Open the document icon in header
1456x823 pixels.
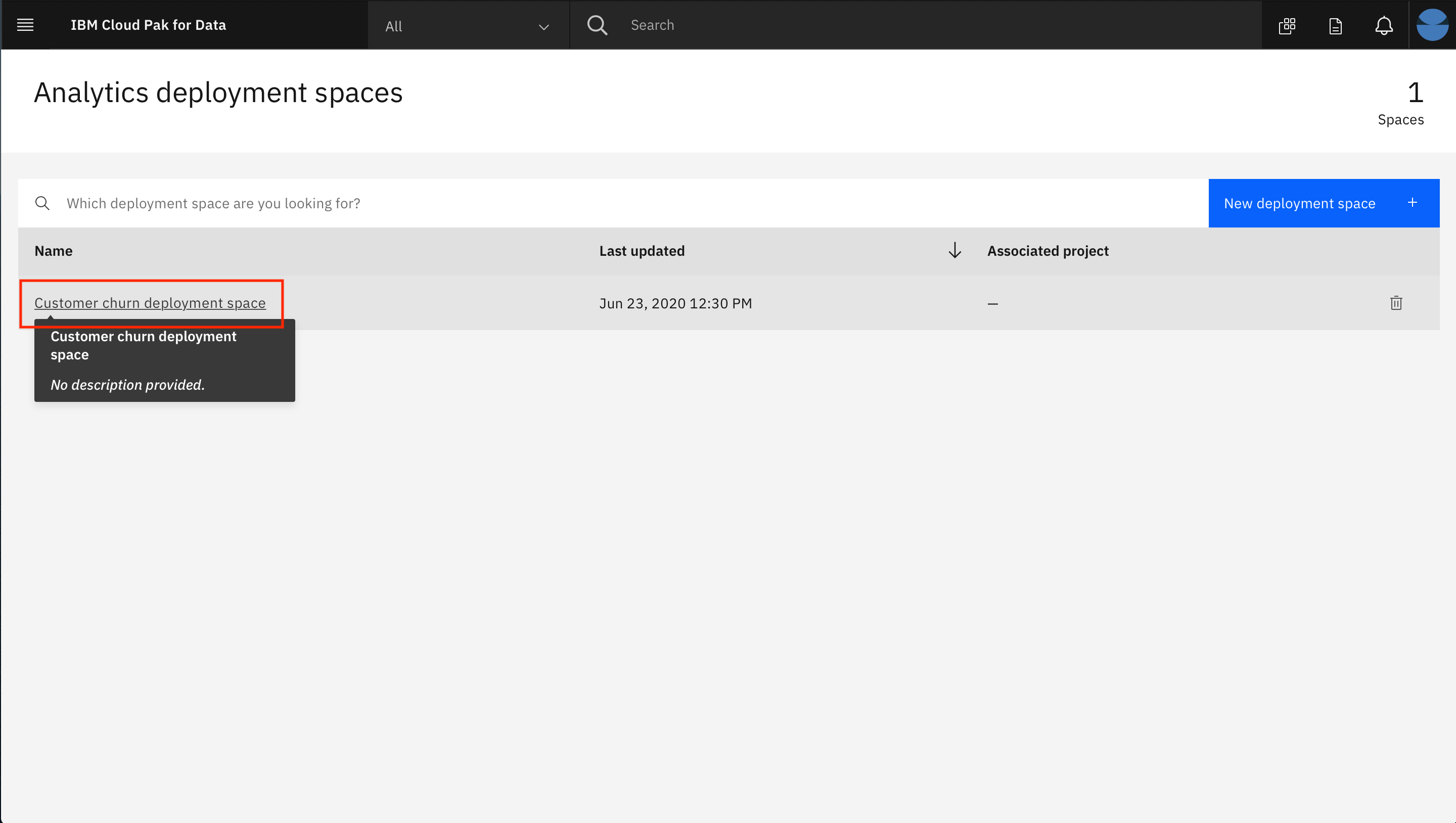coord(1335,25)
